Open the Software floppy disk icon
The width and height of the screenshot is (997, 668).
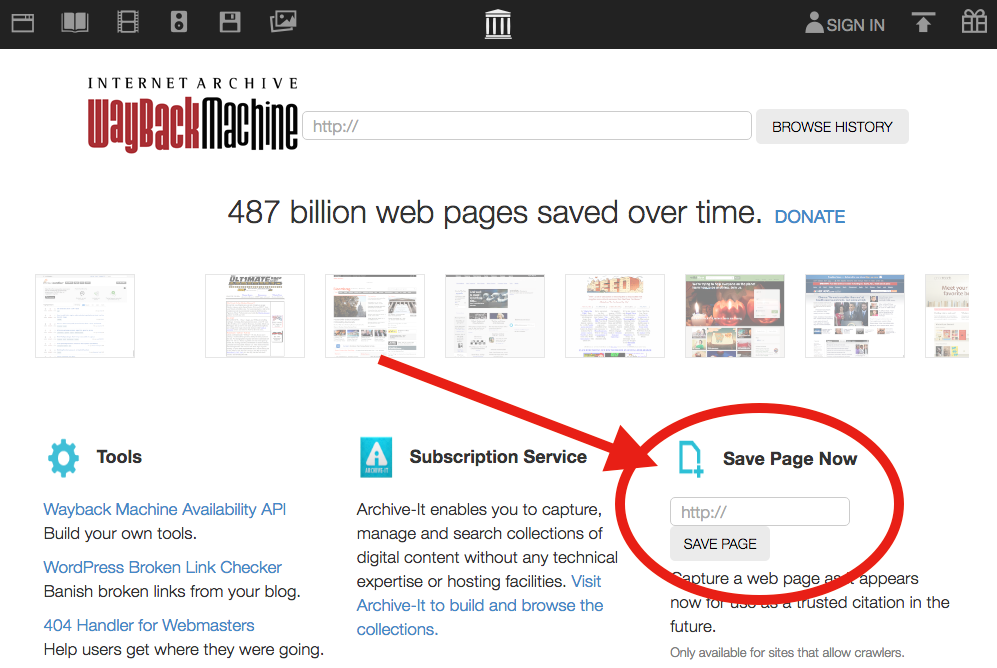click(230, 22)
